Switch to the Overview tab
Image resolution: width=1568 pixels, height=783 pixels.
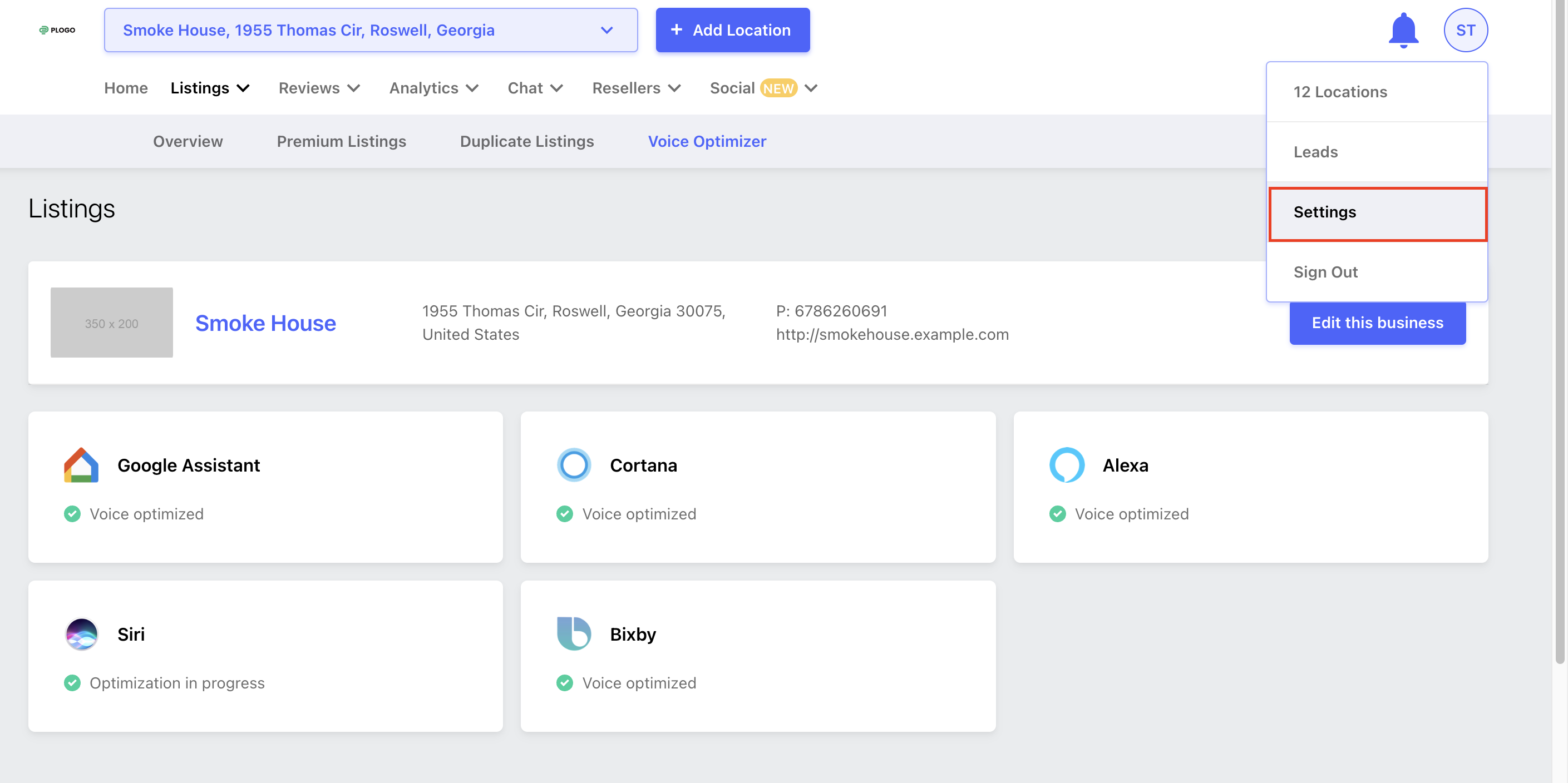click(x=188, y=141)
